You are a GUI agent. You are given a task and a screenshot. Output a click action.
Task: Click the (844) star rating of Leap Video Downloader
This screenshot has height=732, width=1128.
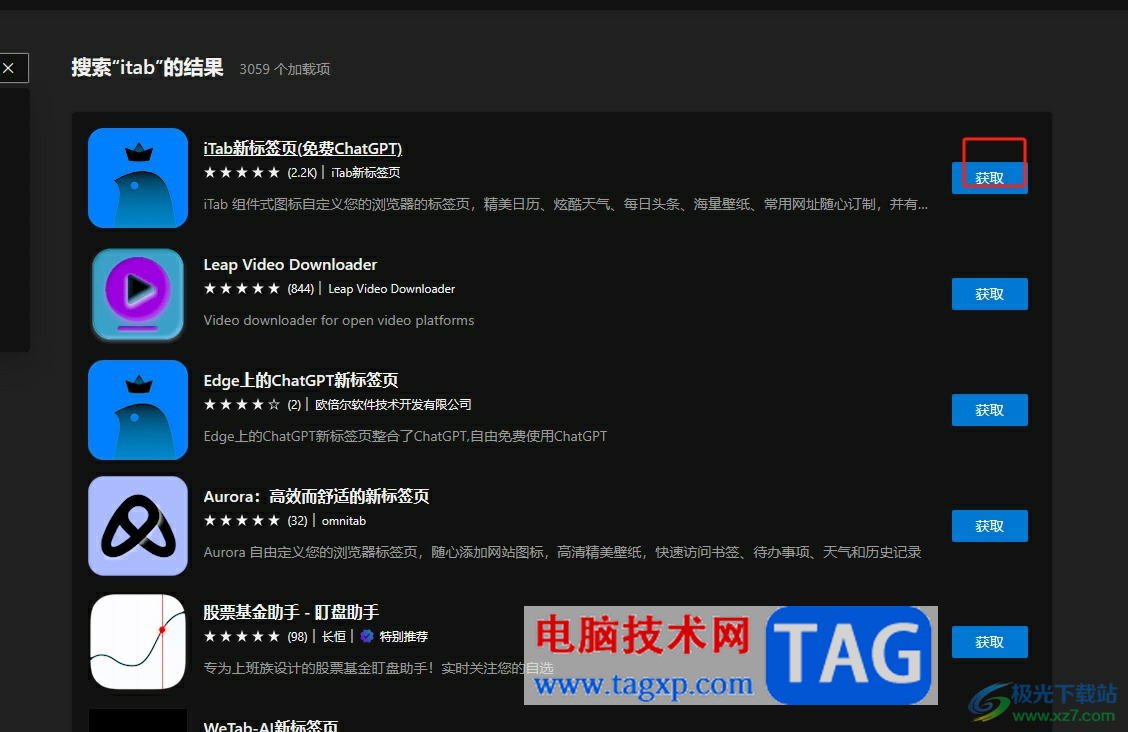tap(259, 288)
